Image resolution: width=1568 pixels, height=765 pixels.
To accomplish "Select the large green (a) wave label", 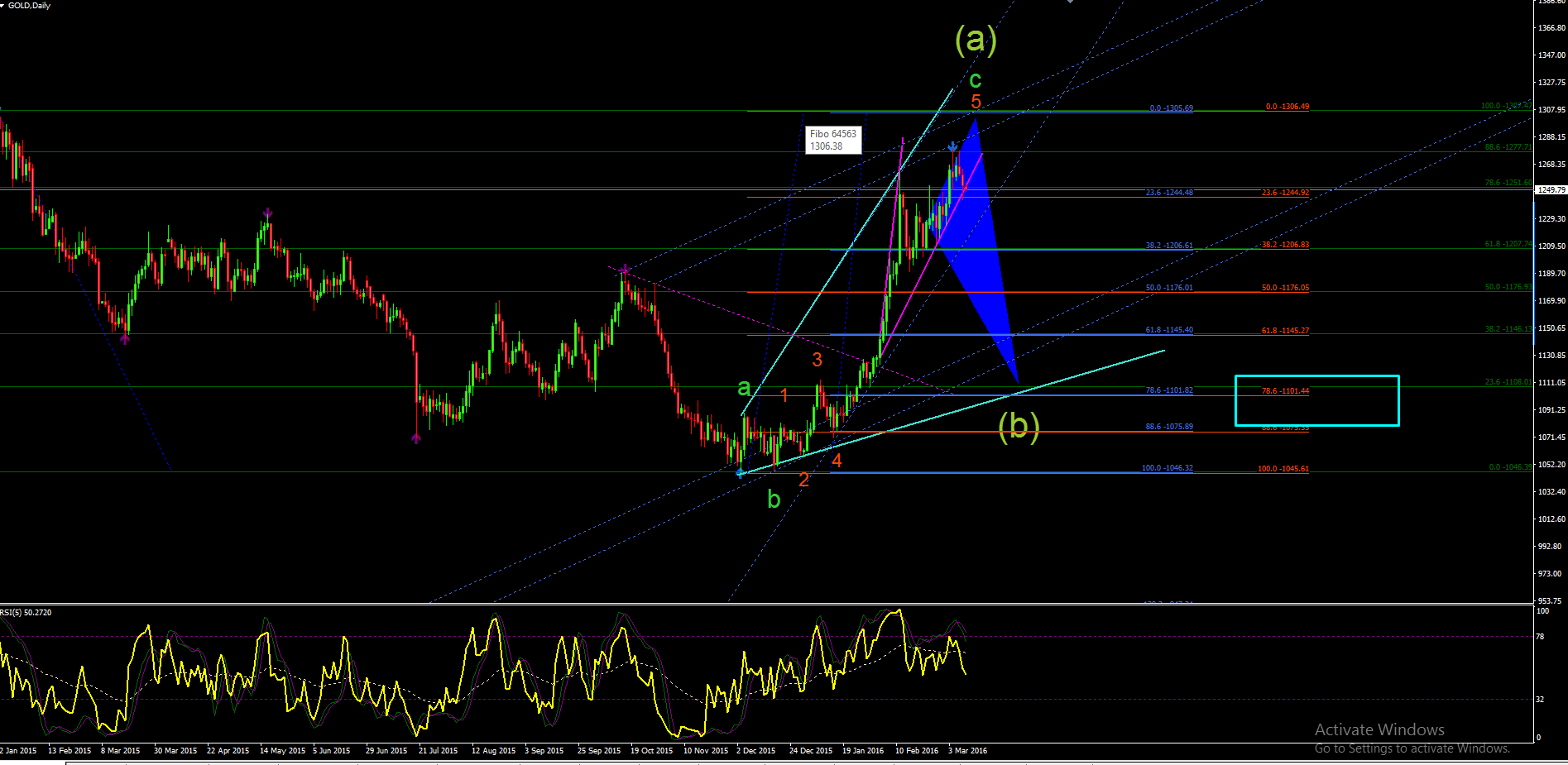I will [976, 39].
